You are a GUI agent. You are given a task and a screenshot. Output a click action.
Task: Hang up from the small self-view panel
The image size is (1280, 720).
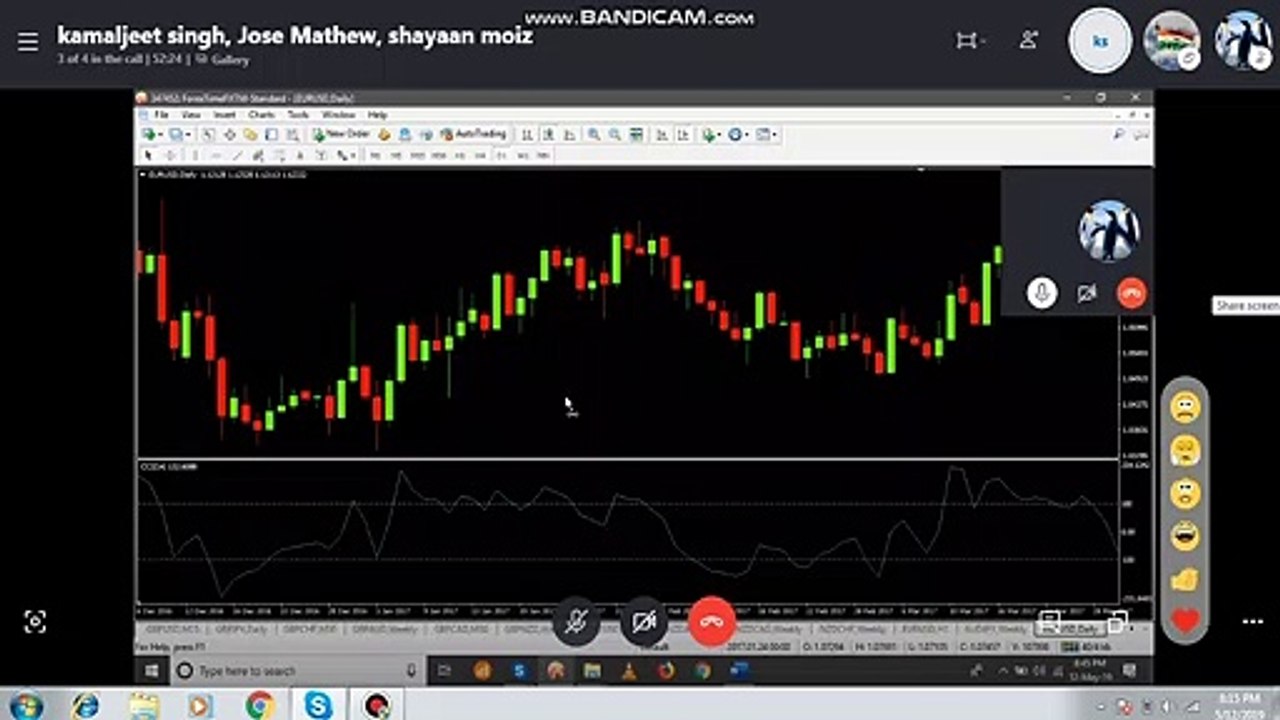click(1131, 293)
